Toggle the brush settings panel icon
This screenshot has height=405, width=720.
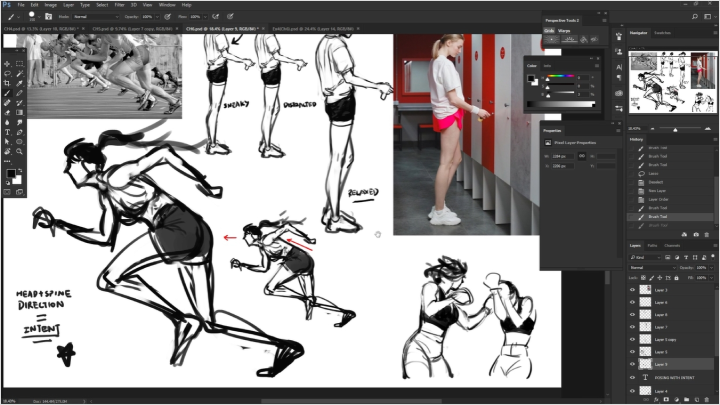(48, 17)
